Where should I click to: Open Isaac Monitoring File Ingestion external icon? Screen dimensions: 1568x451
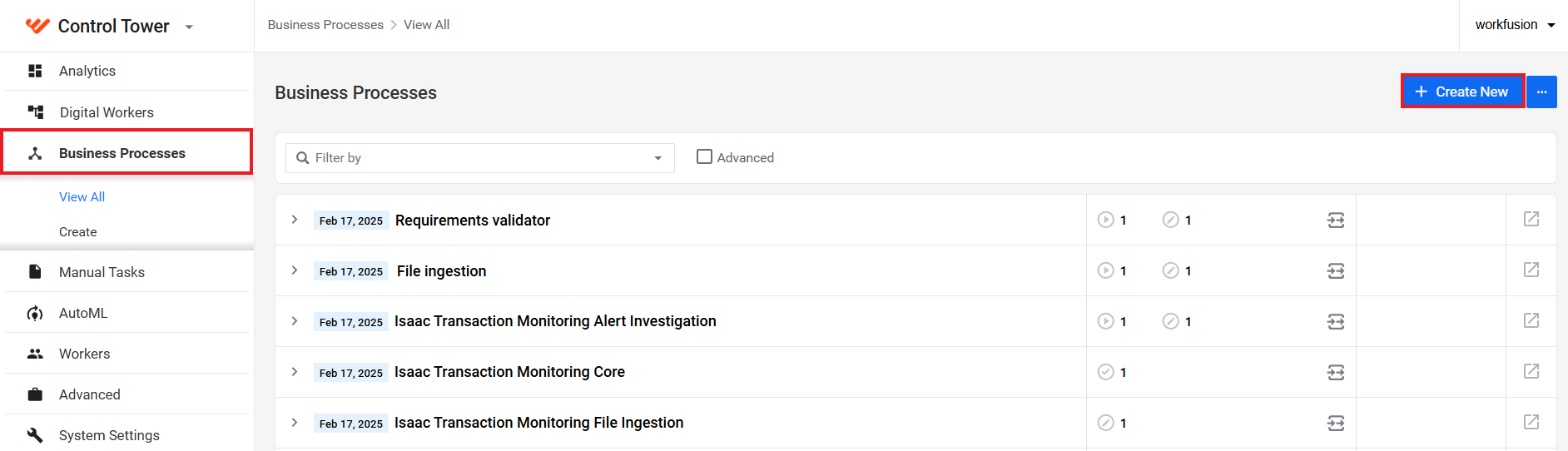coord(1531,422)
